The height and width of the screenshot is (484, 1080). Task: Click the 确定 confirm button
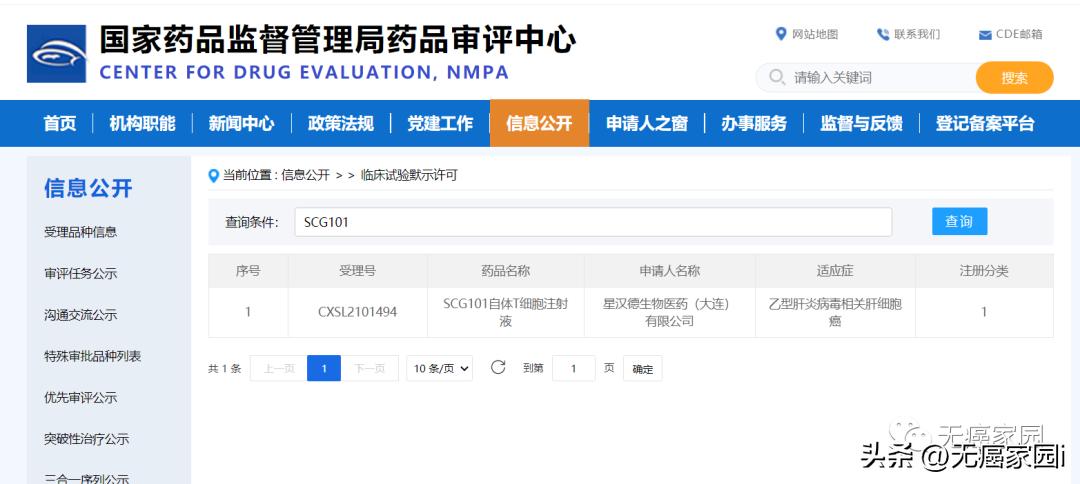pyautogui.click(x=643, y=368)
